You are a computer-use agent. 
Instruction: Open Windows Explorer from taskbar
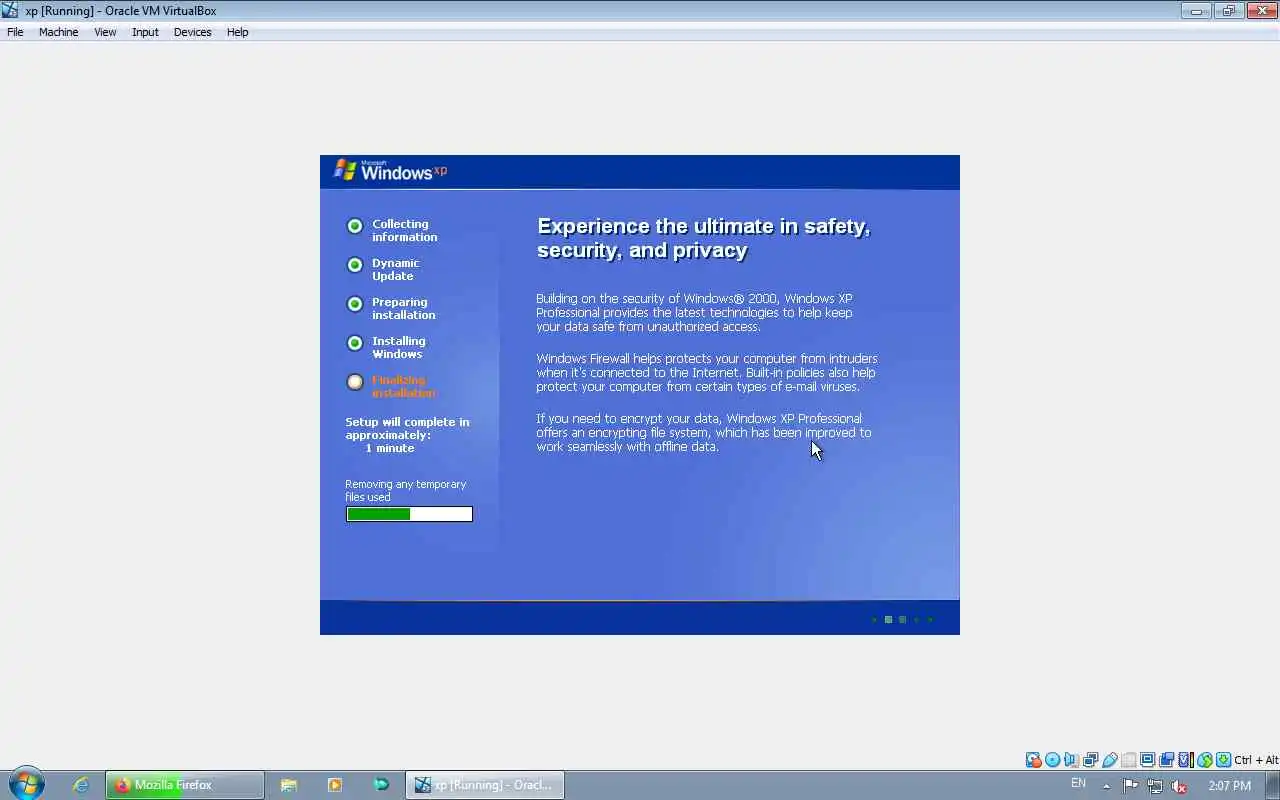tap(289, 785)
